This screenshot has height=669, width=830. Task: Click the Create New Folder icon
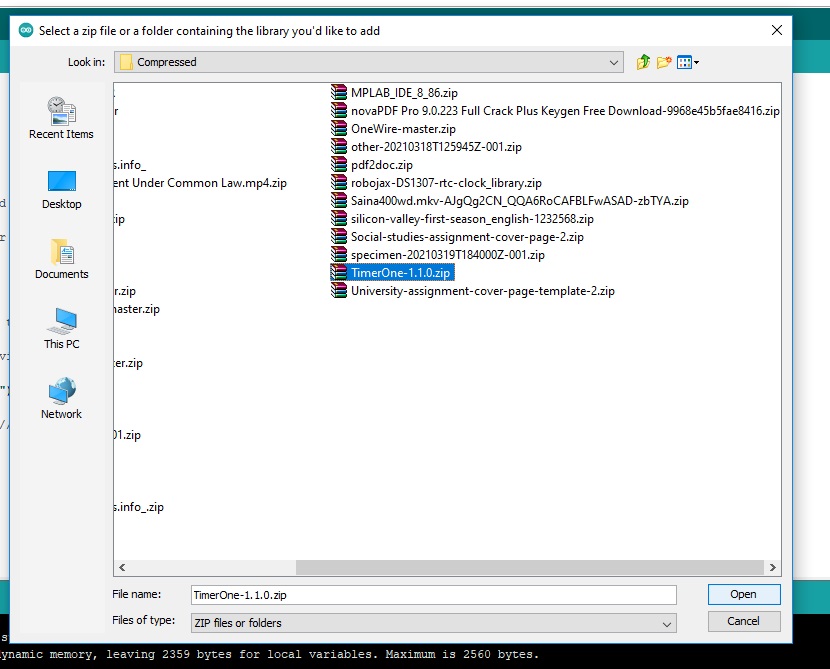coord(664,62)
